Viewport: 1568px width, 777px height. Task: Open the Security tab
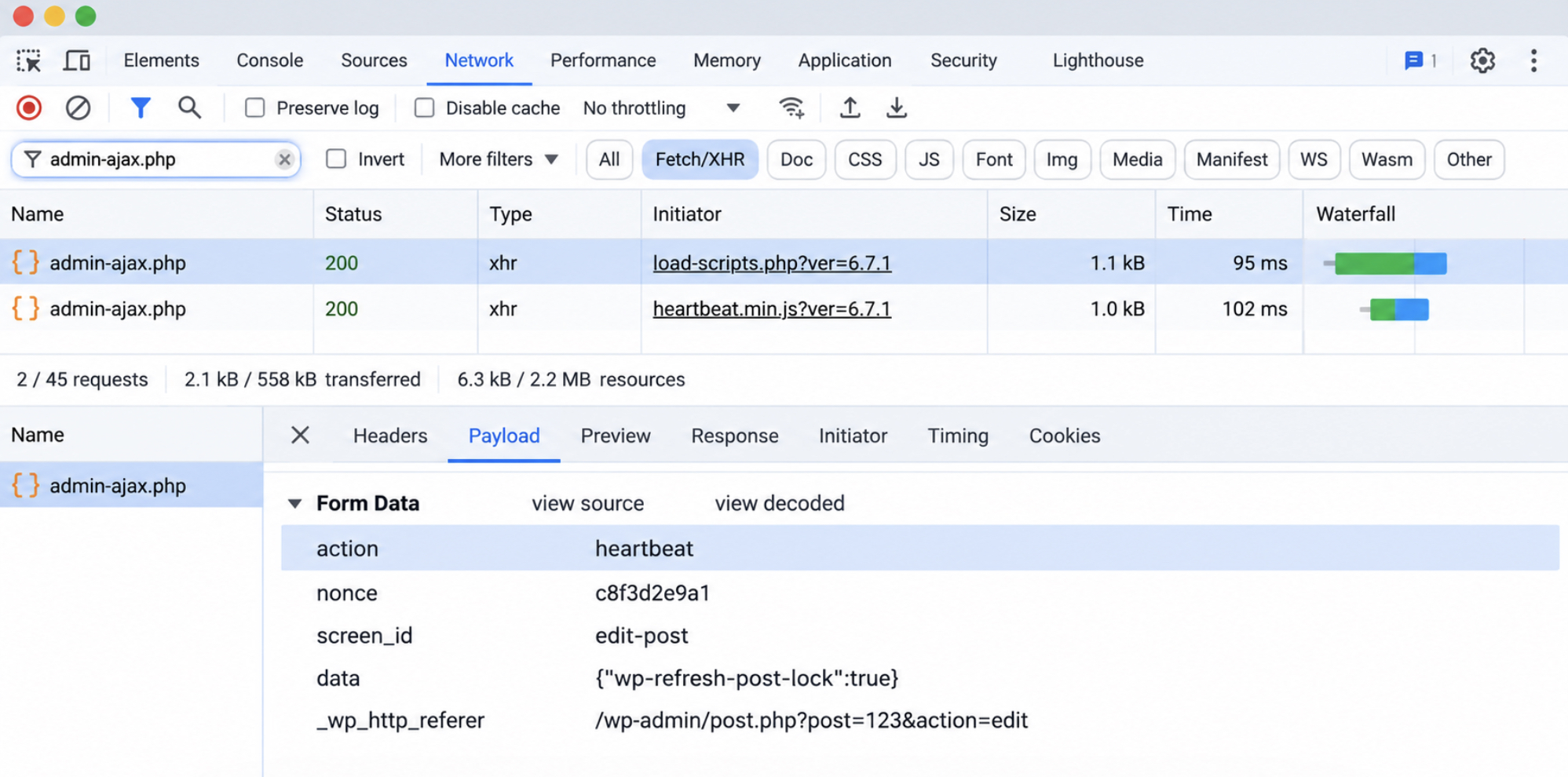963,60
